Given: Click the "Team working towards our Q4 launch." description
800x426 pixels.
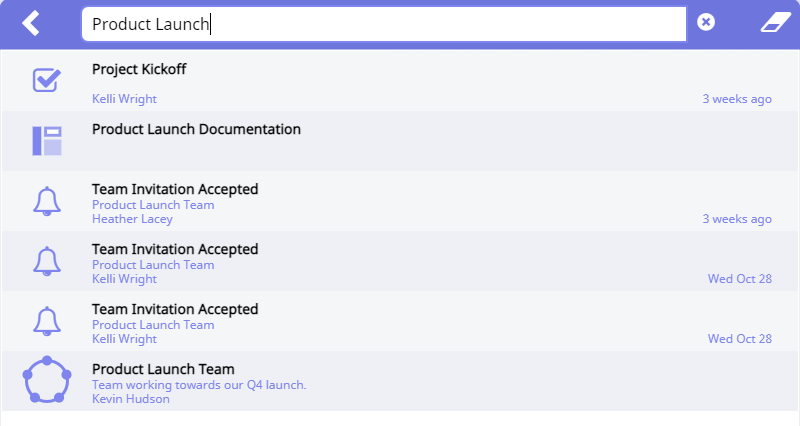Looking at the screenshot, I should [199, 385].
